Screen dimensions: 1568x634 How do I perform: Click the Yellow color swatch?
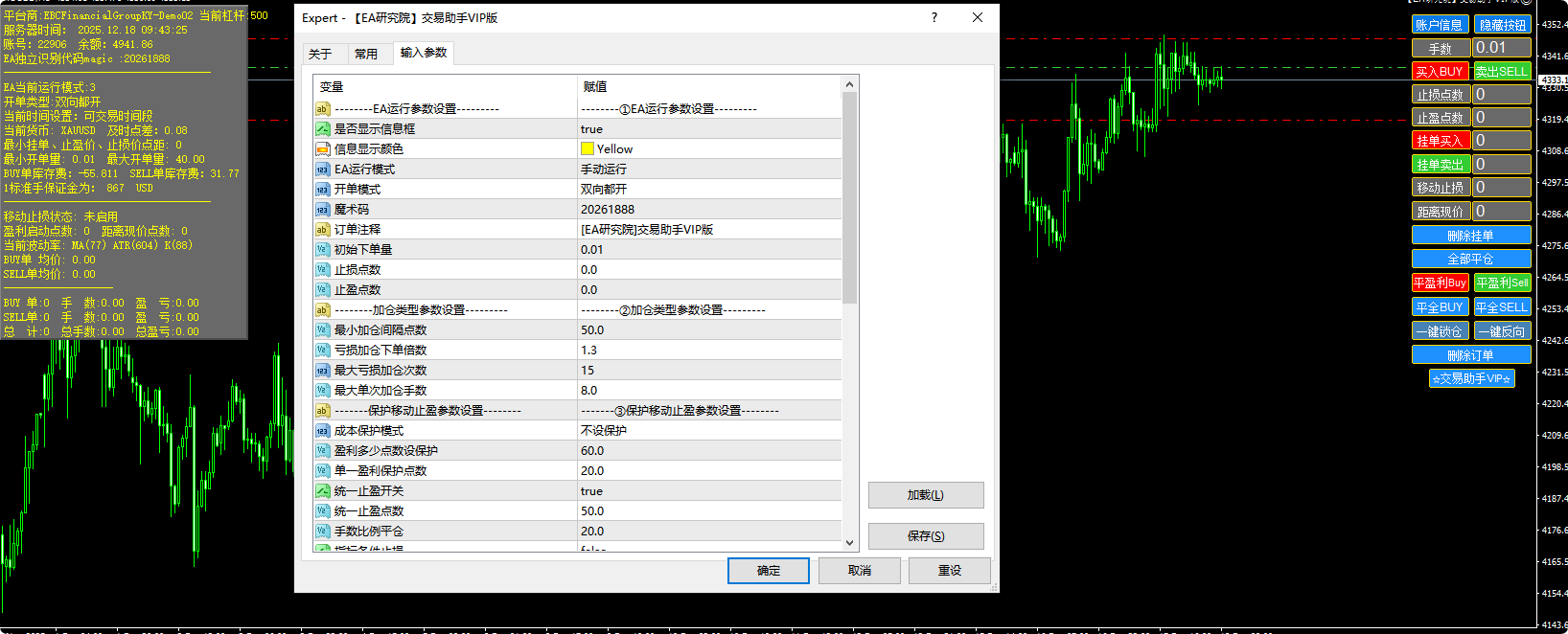tap(588, 149)
